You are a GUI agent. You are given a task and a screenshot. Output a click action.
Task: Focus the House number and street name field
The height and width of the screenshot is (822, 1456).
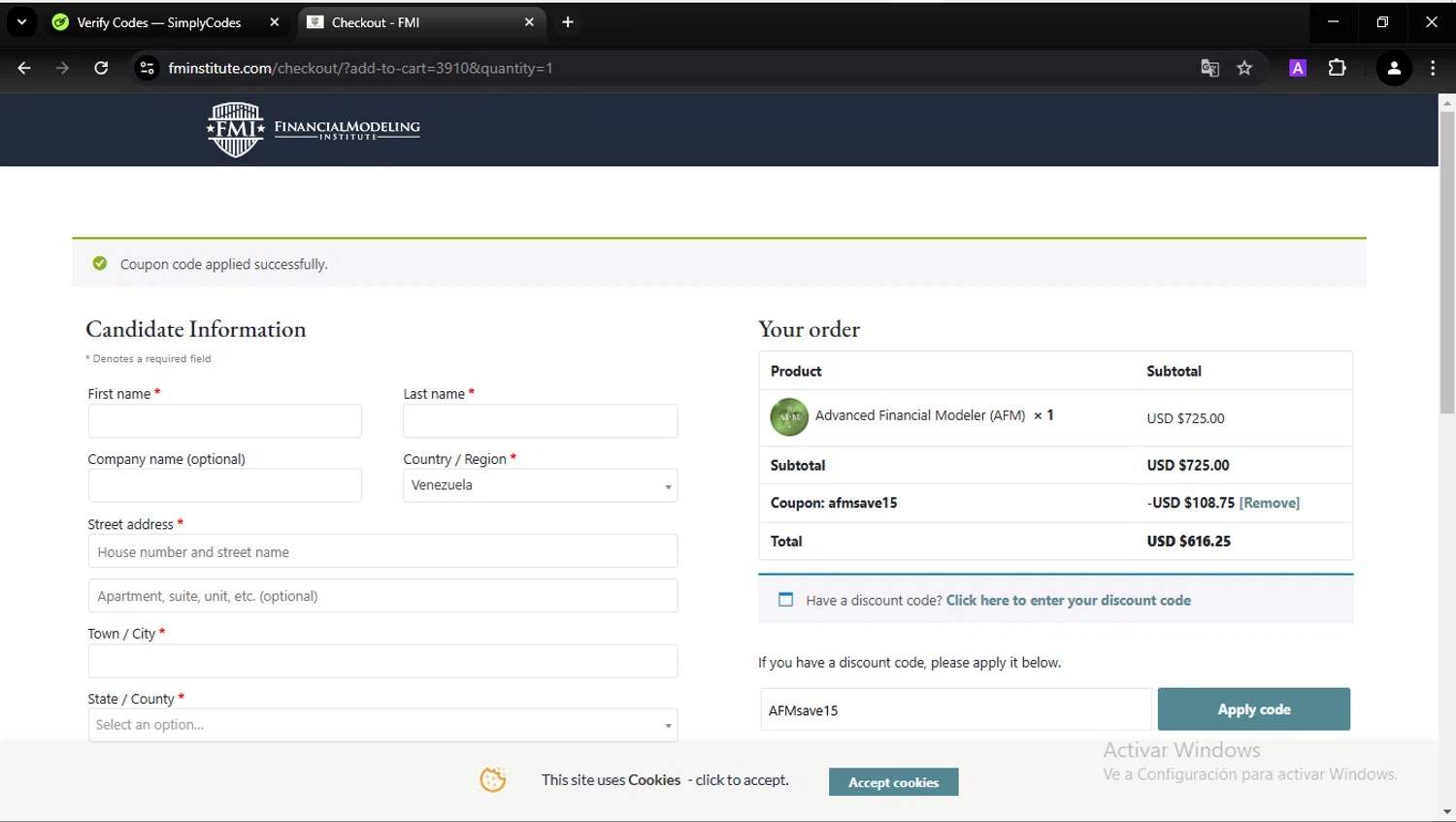point(382,551)
